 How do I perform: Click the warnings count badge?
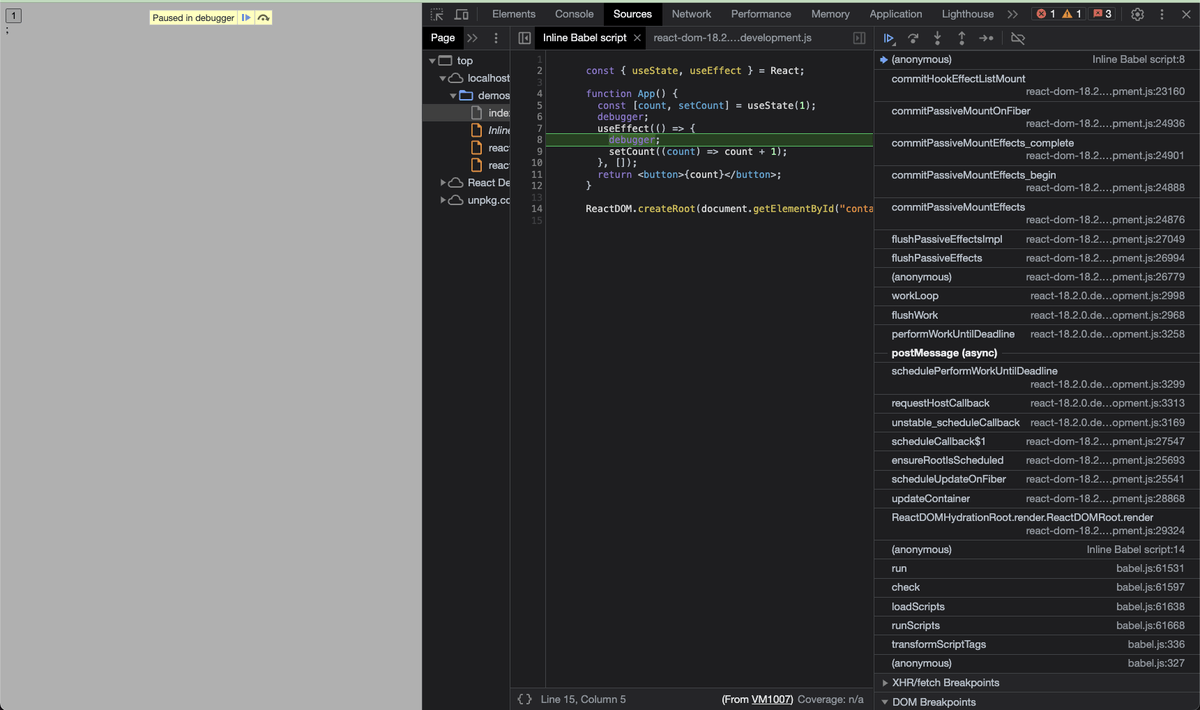(1072, 14)
